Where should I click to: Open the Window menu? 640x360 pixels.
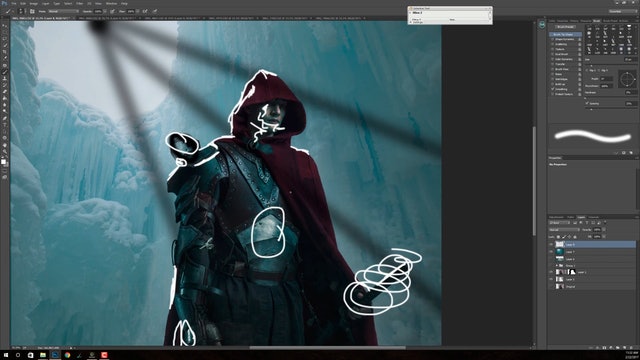(111, 3)
